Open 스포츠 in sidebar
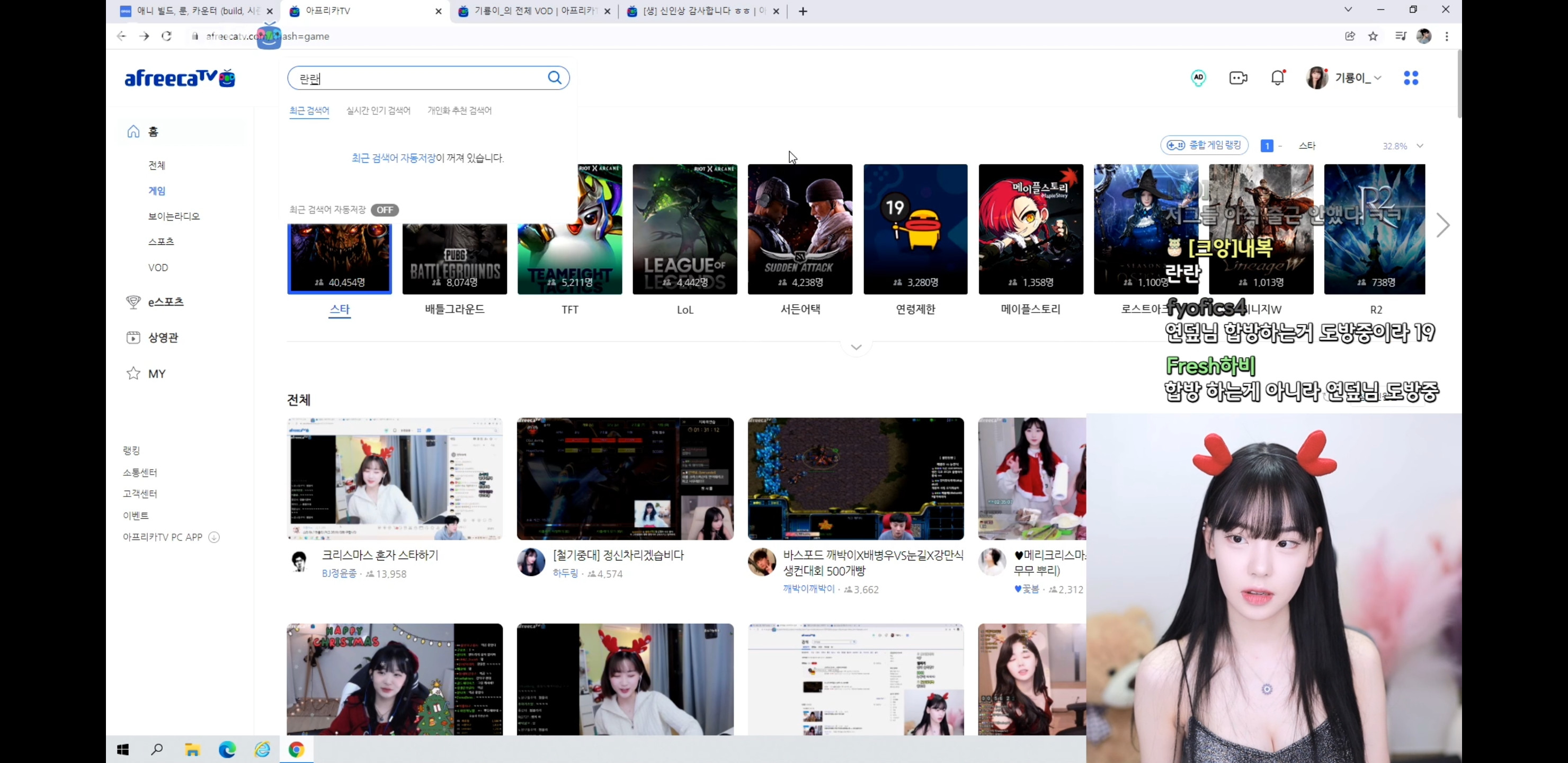The width and height of the screenshot is (1568, 763). pyautogui.click(x=162, y=242)
